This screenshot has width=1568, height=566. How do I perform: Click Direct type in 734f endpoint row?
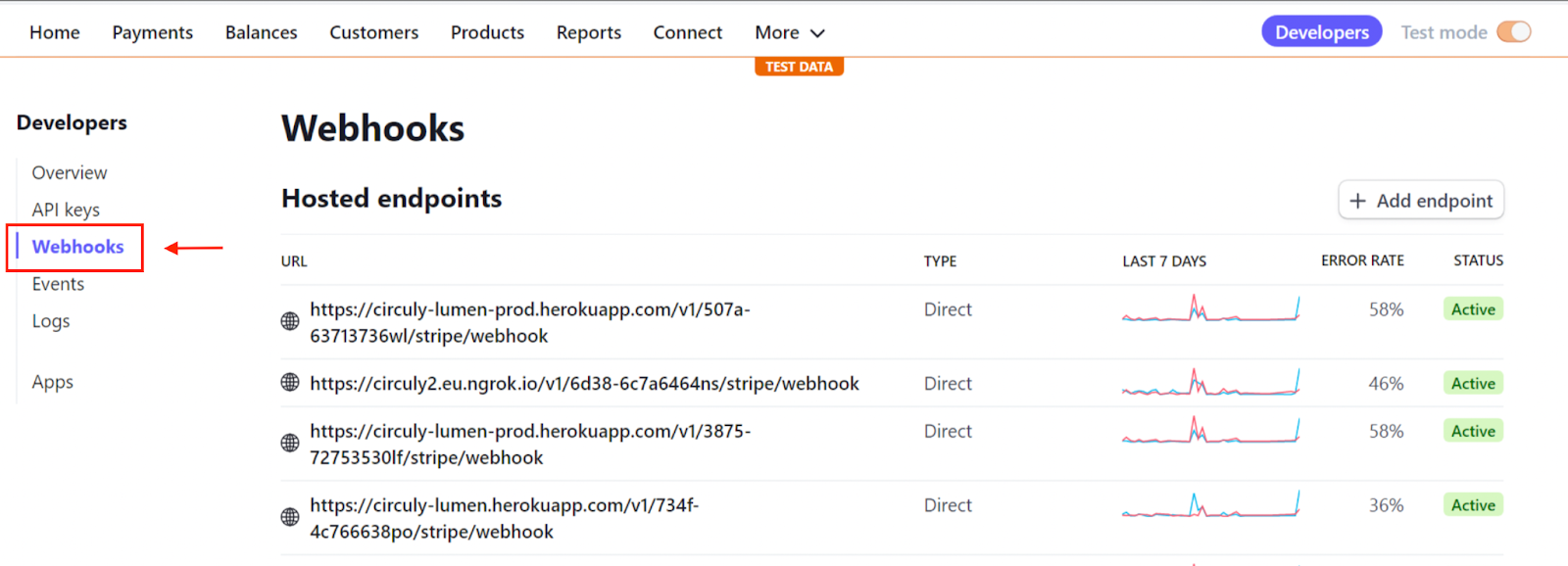point(948,505)
